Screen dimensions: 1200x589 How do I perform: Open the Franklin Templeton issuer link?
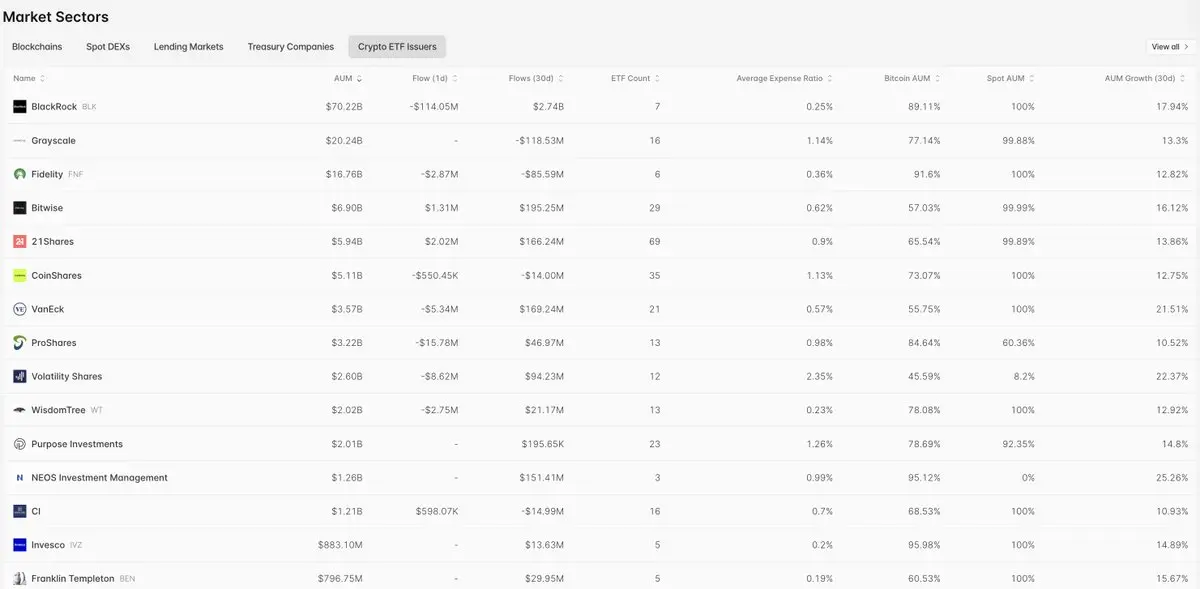[73, 579]
